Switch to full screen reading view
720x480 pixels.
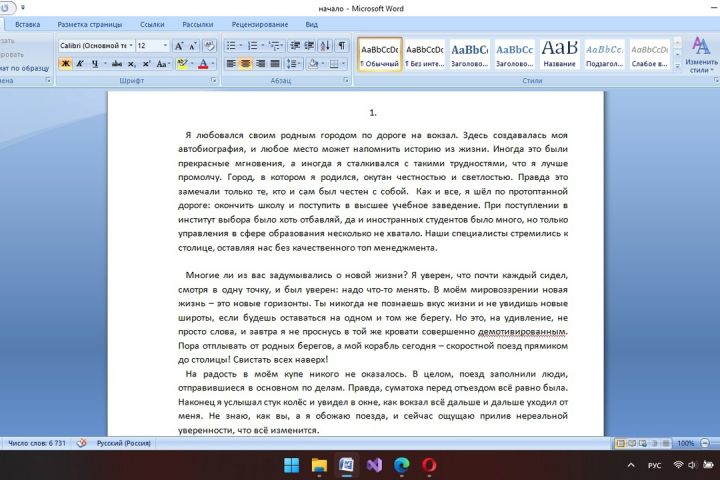click(x=632, y=443)
